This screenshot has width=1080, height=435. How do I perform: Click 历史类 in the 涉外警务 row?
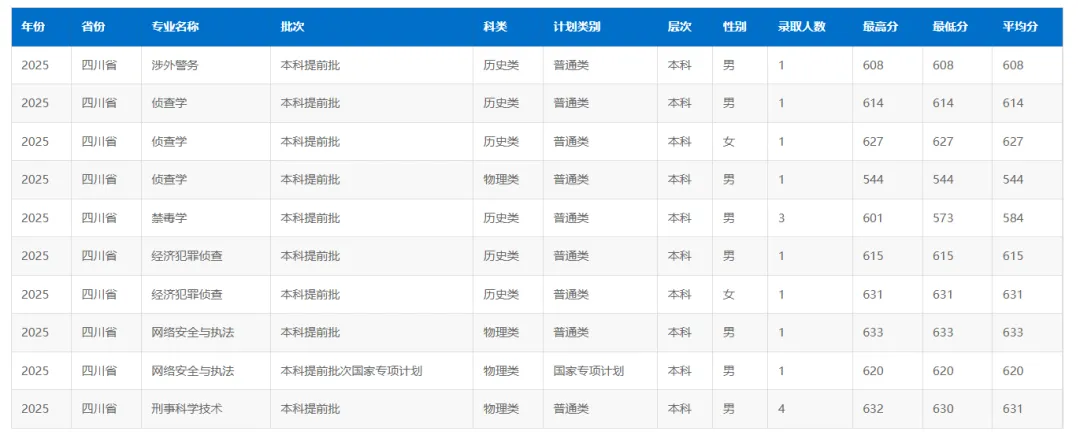tap(501, 65)
